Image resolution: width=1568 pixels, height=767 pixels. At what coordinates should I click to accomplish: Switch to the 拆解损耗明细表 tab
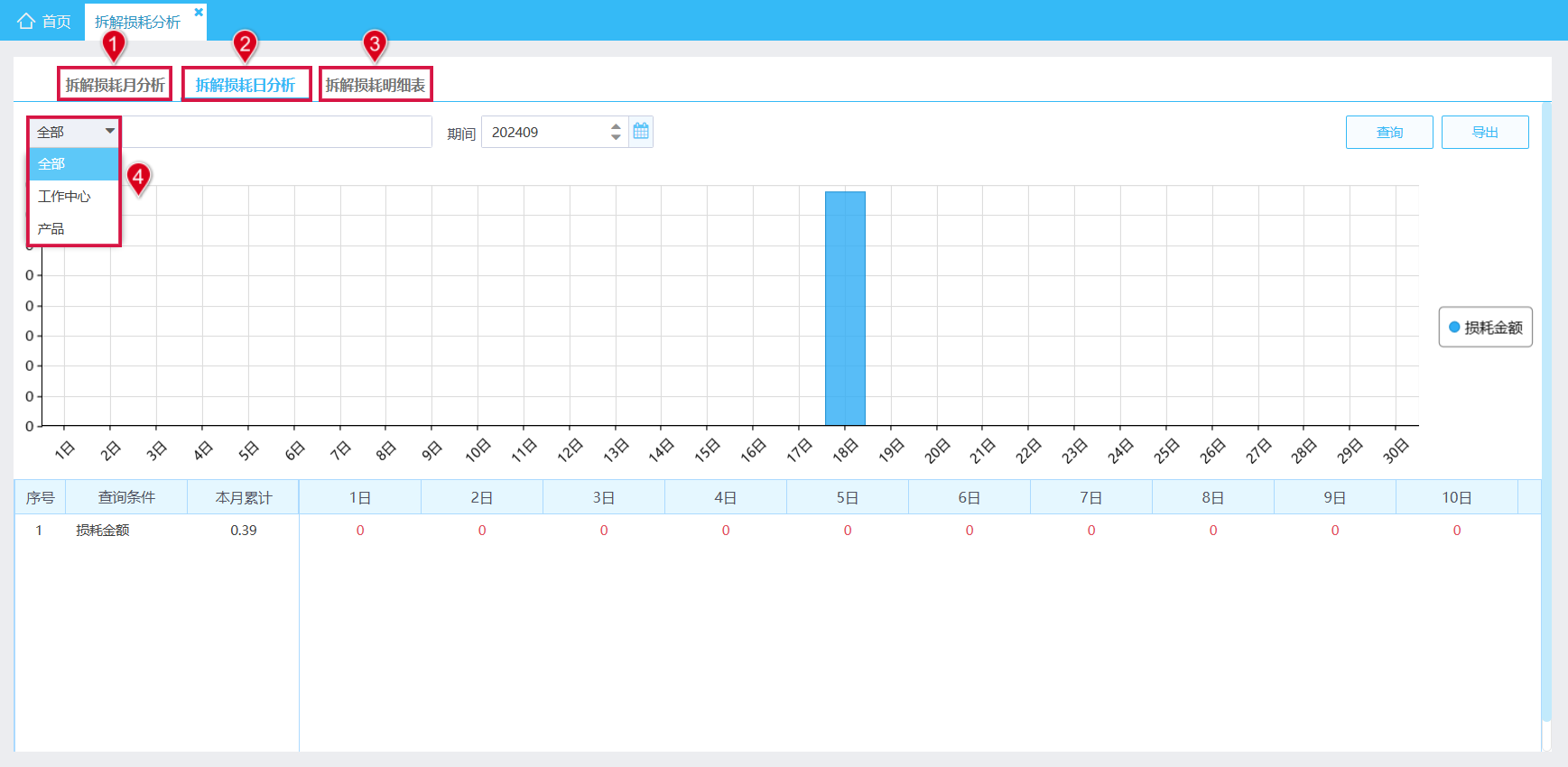[x=376, y=85]
